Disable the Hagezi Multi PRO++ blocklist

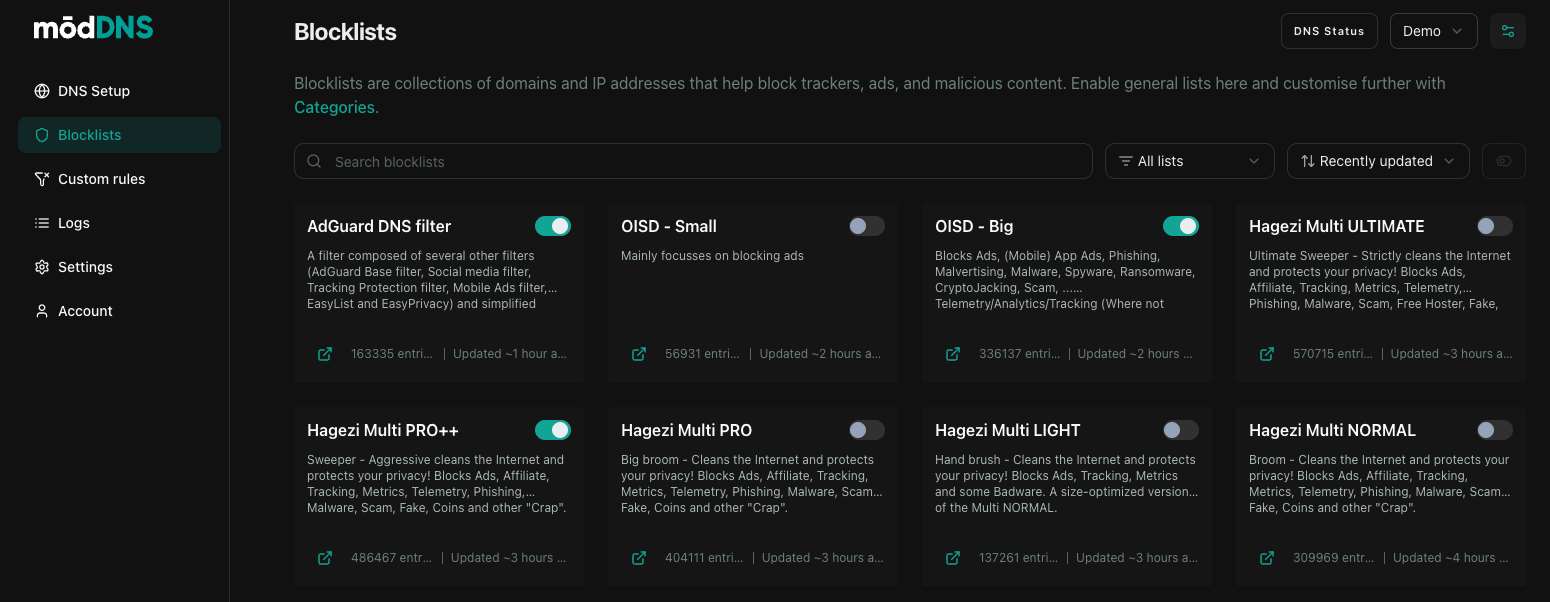[x=553, y=430]
